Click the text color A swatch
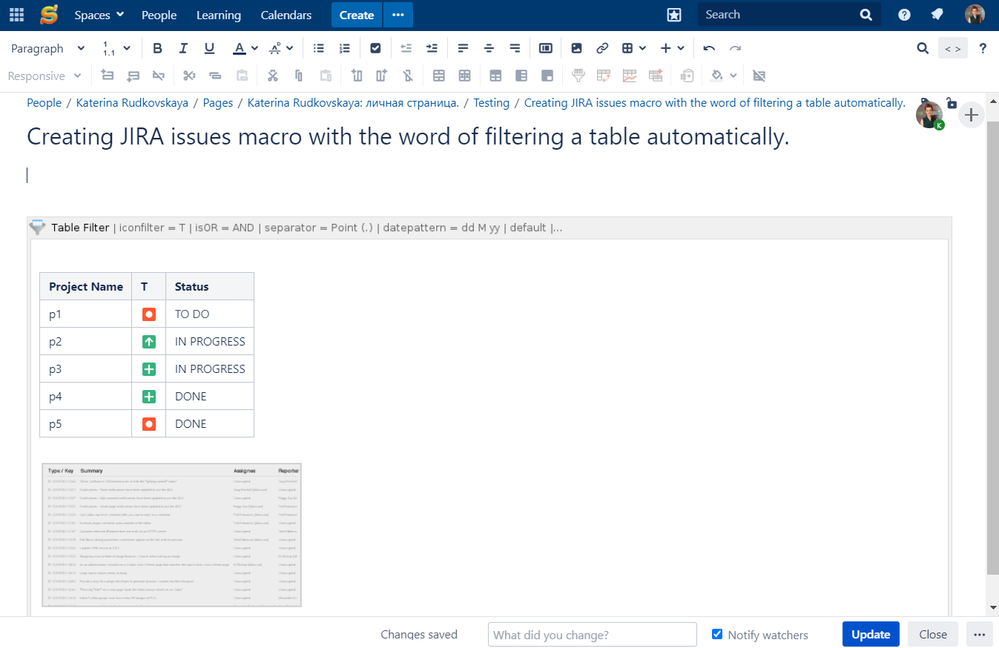 coord(240,48)
